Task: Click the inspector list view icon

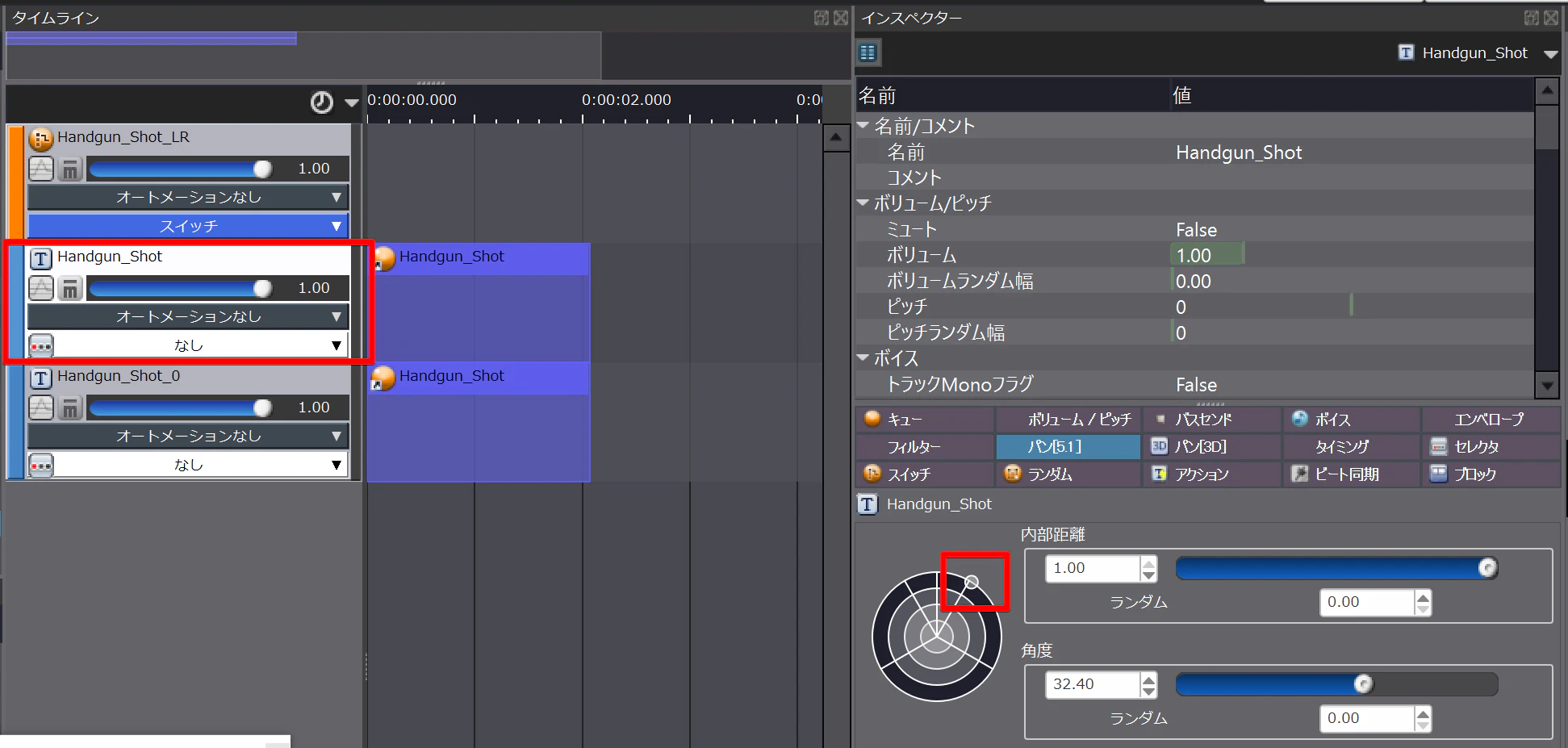Action: pos(868,53)
